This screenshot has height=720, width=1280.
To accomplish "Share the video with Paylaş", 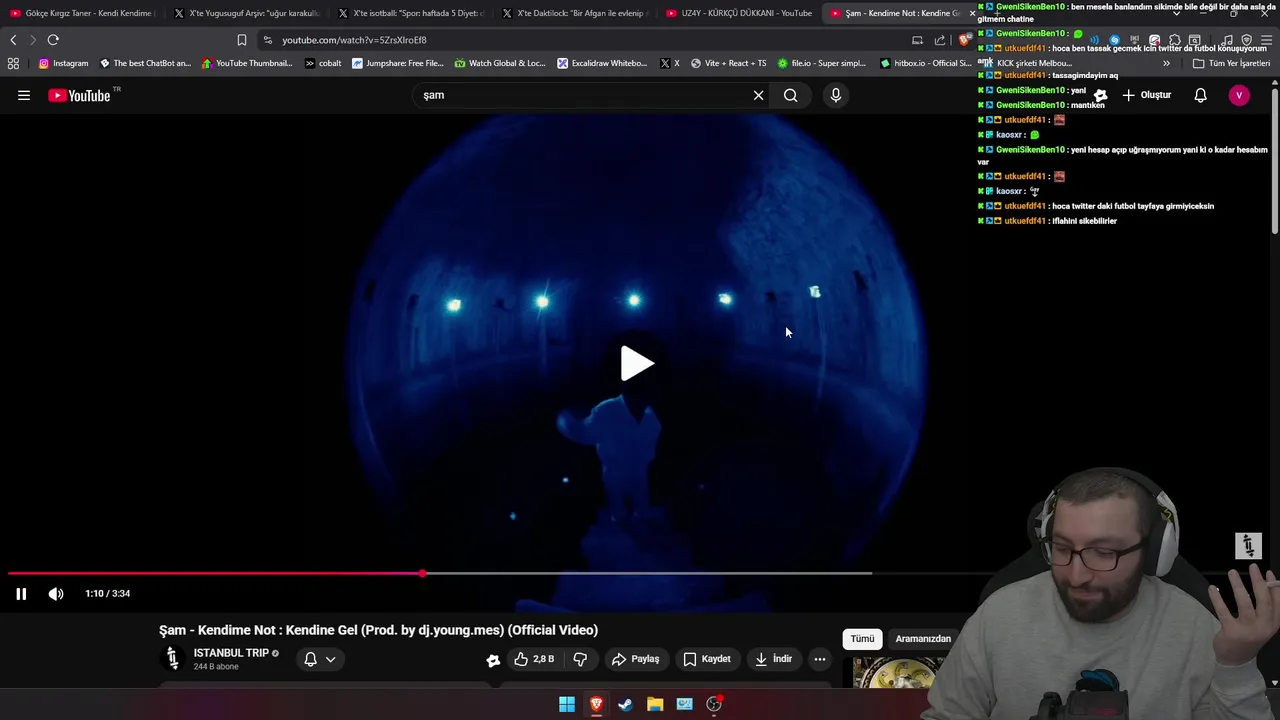I will point(635,659).
